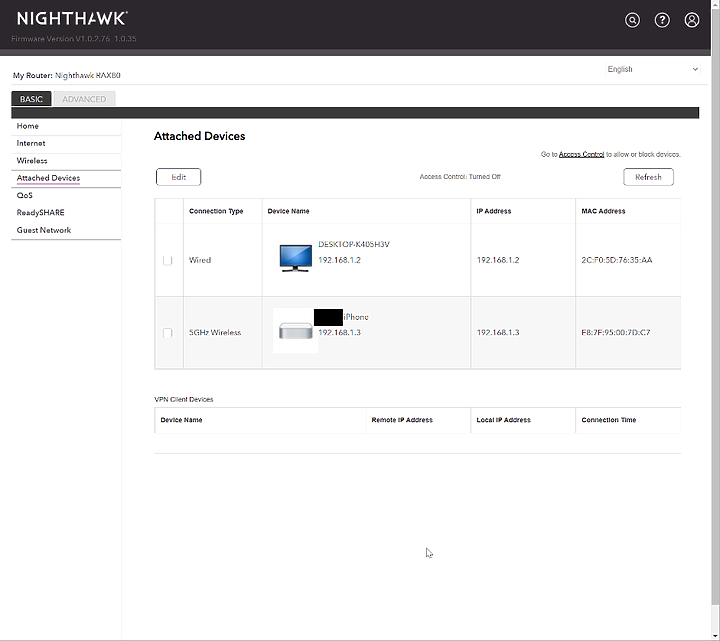Click the Device Name header in attached devices table

pyautogui.click(x=288, y=211)
